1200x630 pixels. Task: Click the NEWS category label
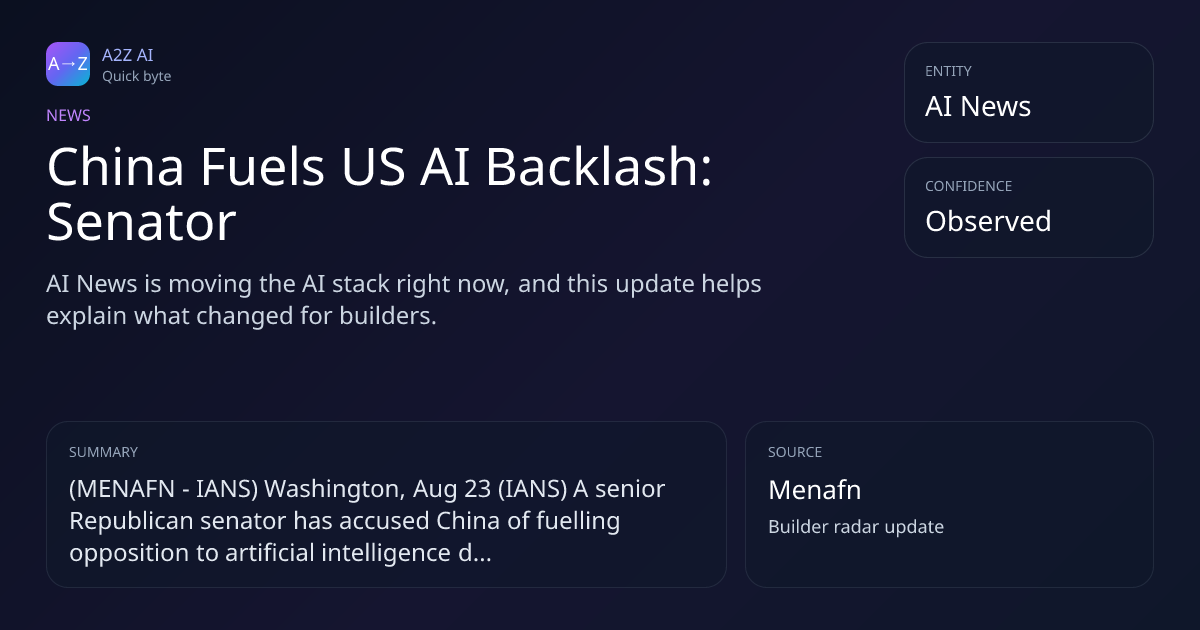coord(68,115)
